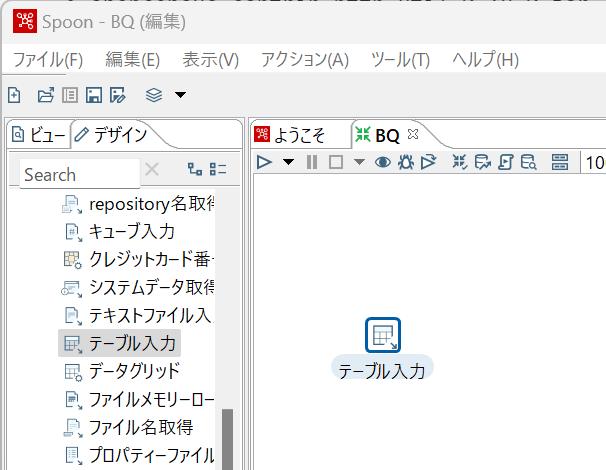
Task: Switch to the ようこそ tab
Action: point(291,135)
